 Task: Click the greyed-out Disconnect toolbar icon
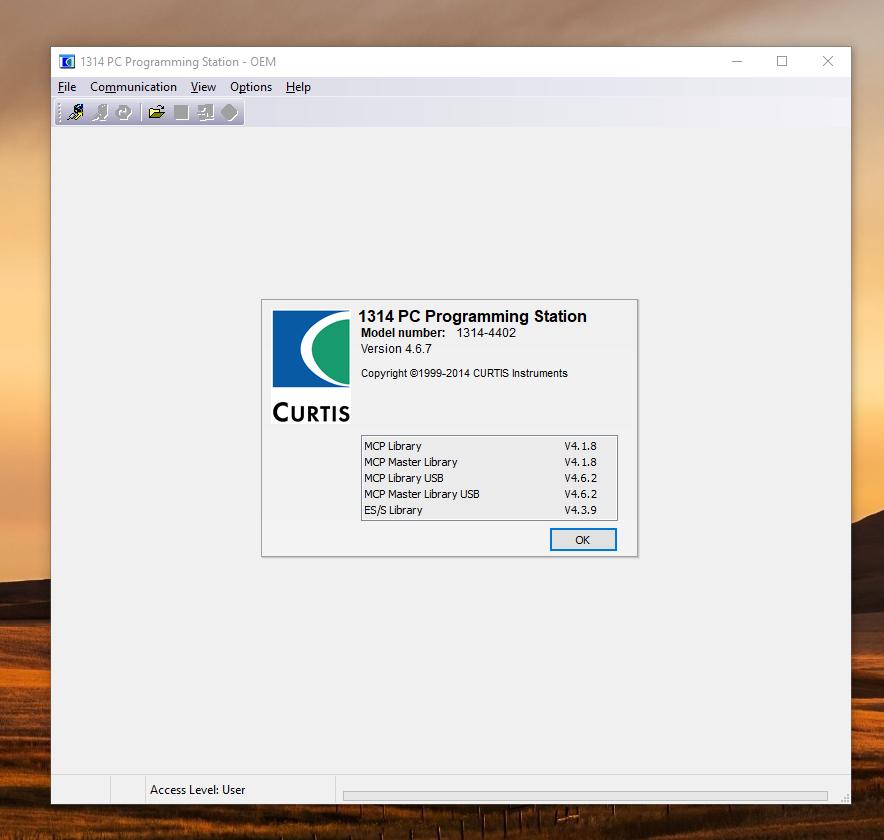(100, 113)
